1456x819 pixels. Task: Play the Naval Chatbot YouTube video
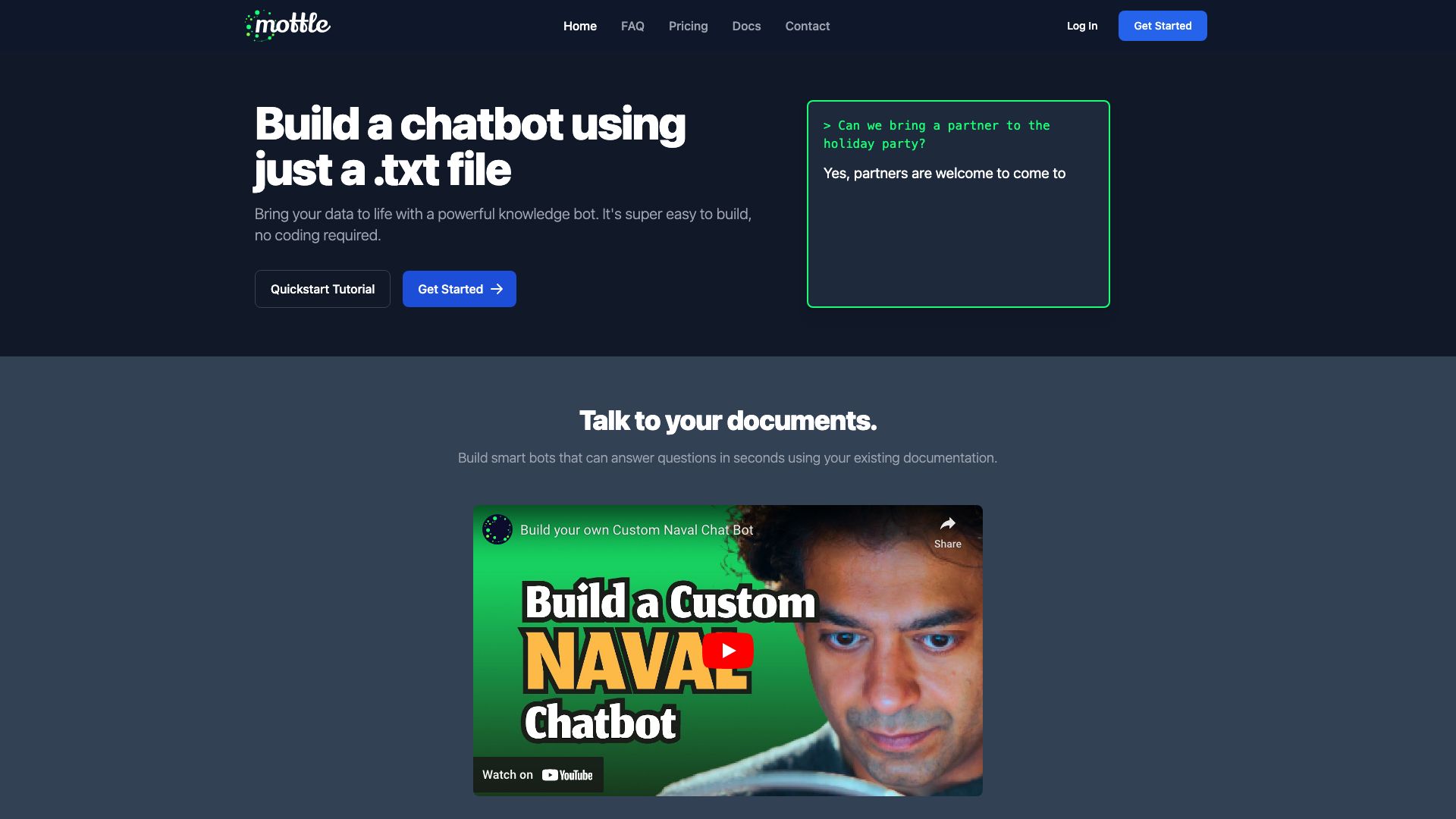point(727,651)
